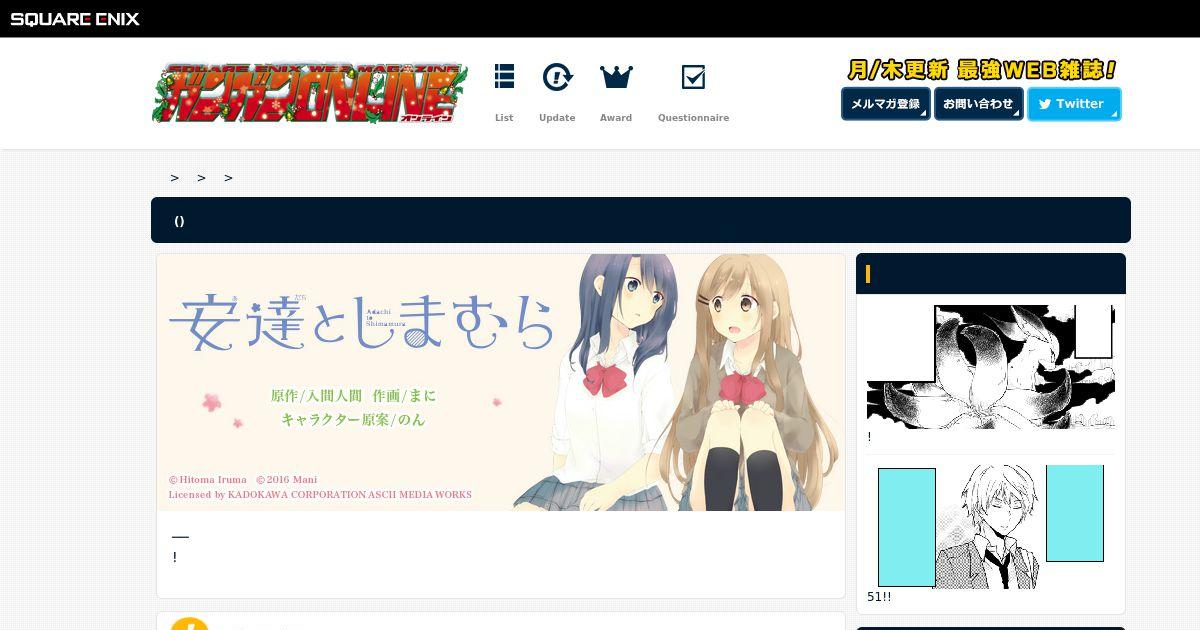Click the お問い合わせ button
The width and height of the screenshot is (1200, 630).
pyautogui.click(x=979, y=104)
